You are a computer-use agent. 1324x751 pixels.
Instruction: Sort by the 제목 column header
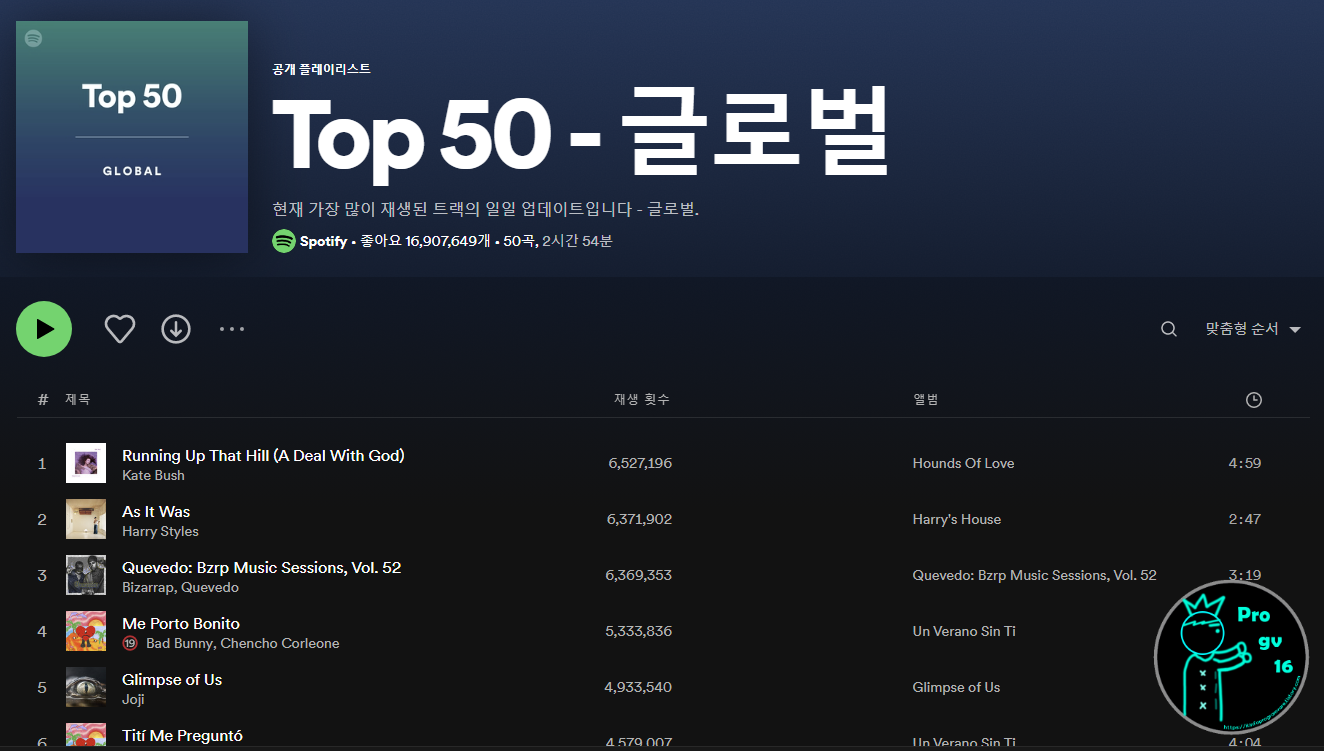click(78, 399)
